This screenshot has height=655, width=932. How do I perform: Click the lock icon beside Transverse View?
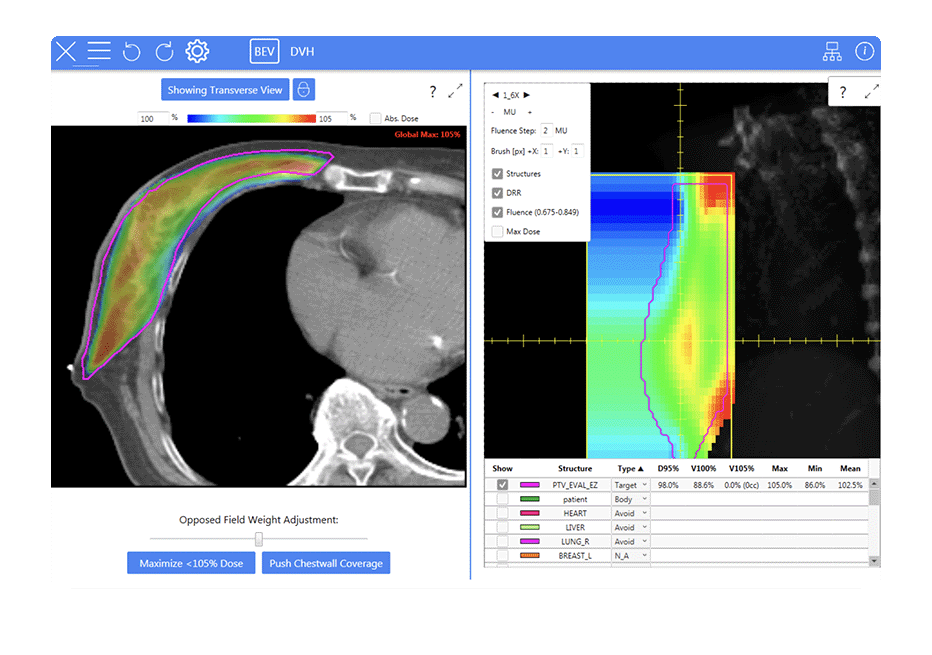click(304, 90)
